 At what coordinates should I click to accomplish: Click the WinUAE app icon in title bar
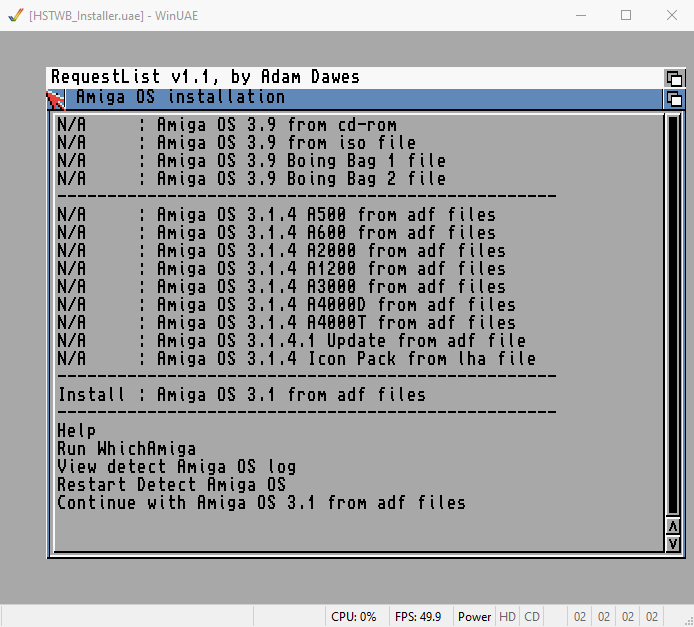pyautogui.click(x=15, y=15)
